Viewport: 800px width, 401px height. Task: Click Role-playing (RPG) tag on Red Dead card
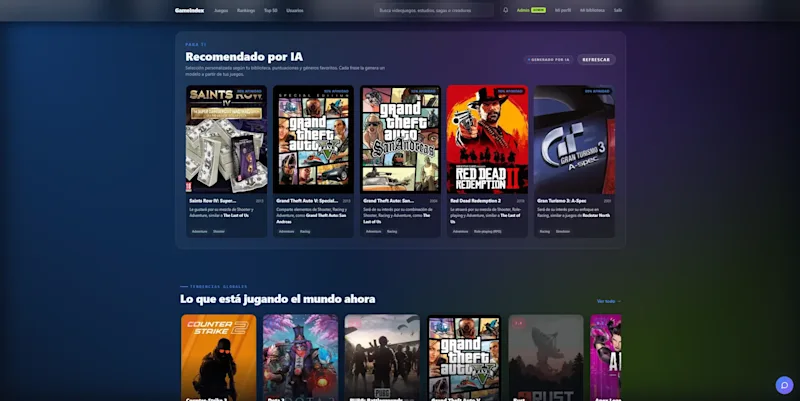pyautogui.click(x=487, y=232)
